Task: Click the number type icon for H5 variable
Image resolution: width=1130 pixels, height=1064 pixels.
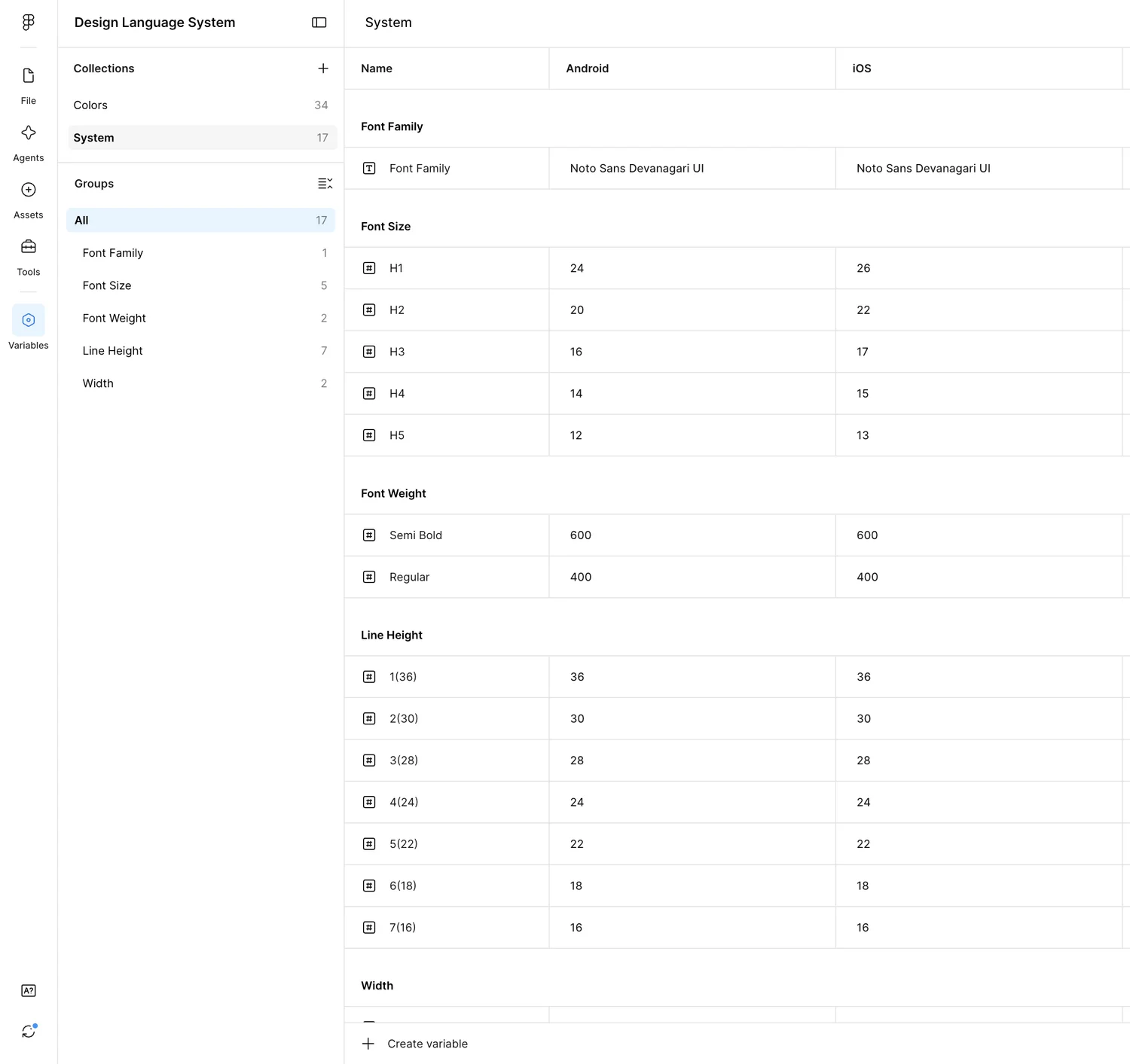Action: tap(369, 435)
